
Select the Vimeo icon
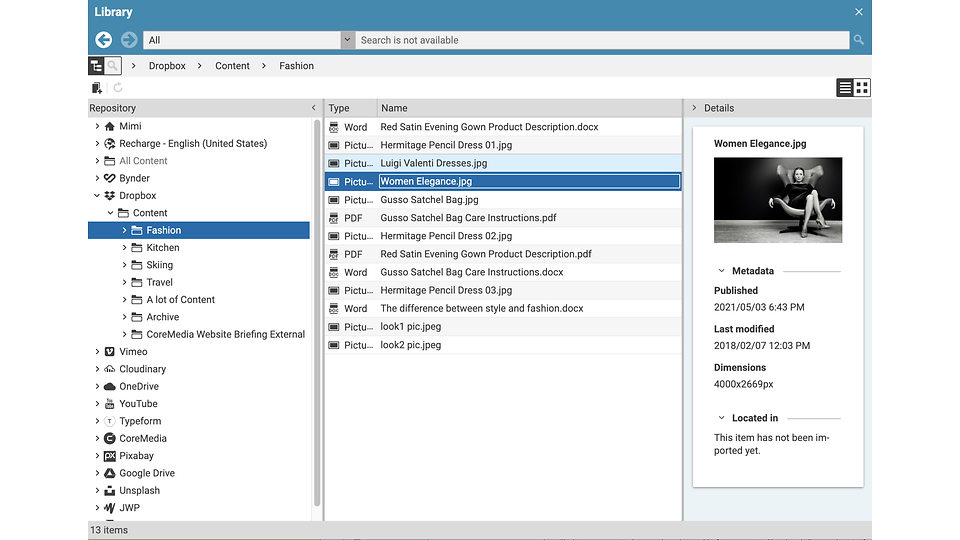110,351
